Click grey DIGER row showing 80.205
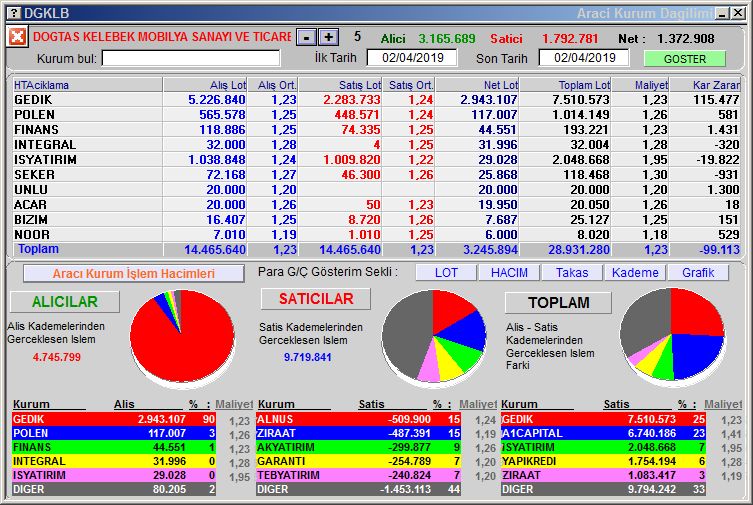Image resolution: width=753 pixels, height=505 pixels. [114, 489]
